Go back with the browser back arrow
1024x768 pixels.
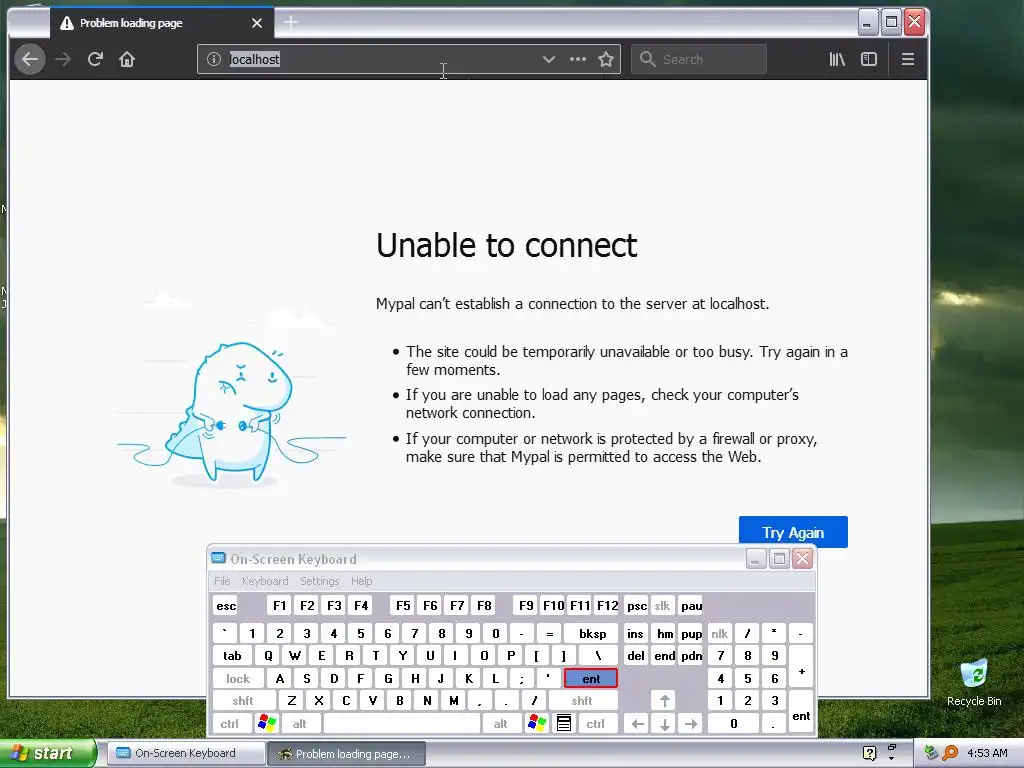point(30,59)
